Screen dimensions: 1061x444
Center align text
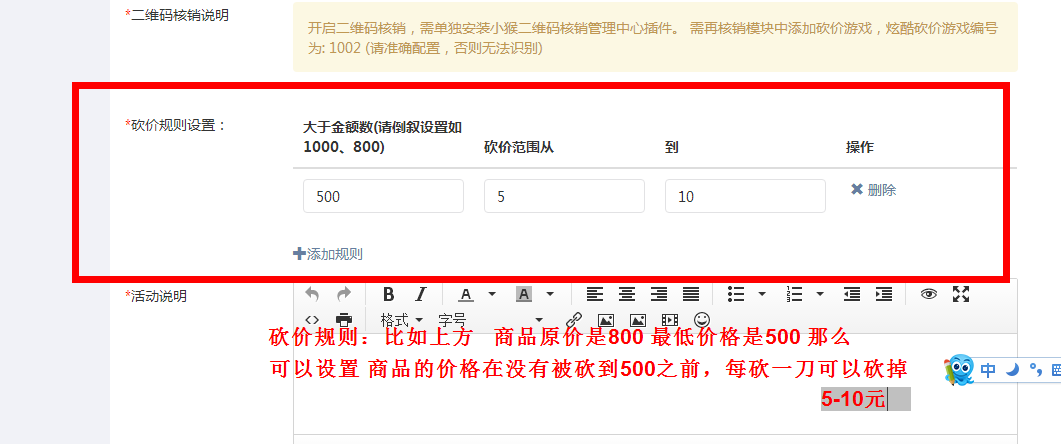tap(627, 294)
